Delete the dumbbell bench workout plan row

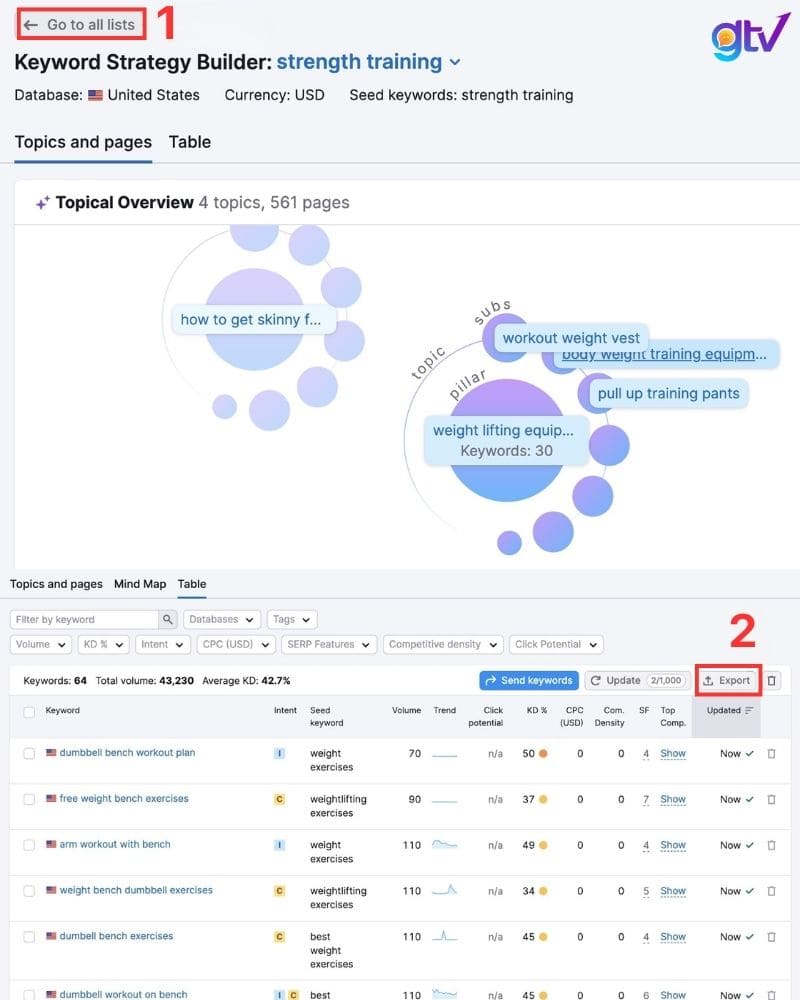pyautogui.click(x=771, y=753)
